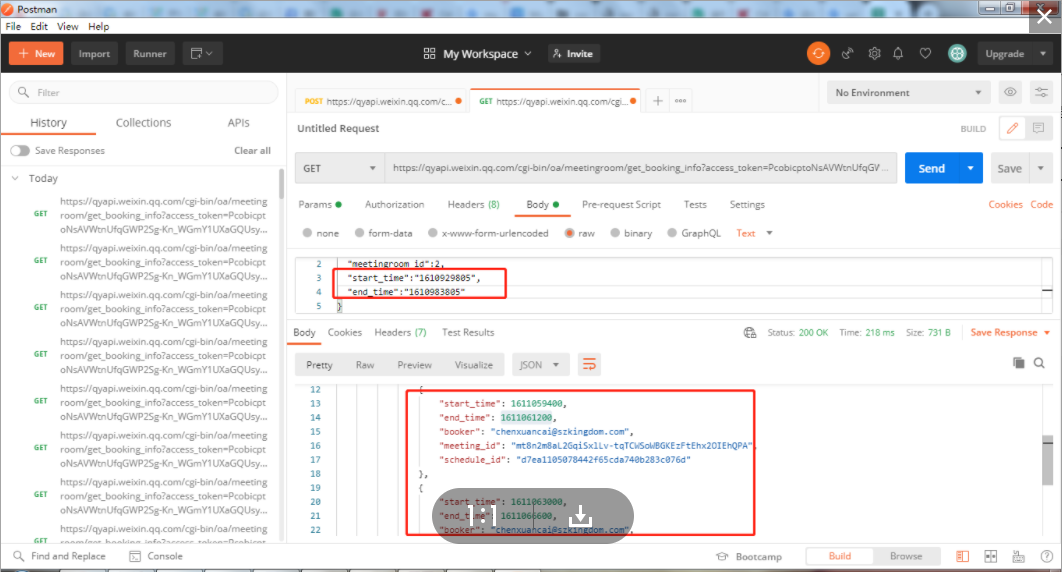Open the Authorization request tab
Image resolution: width=1062 pixels, height=572 pixels.
[x=394, y=204]
